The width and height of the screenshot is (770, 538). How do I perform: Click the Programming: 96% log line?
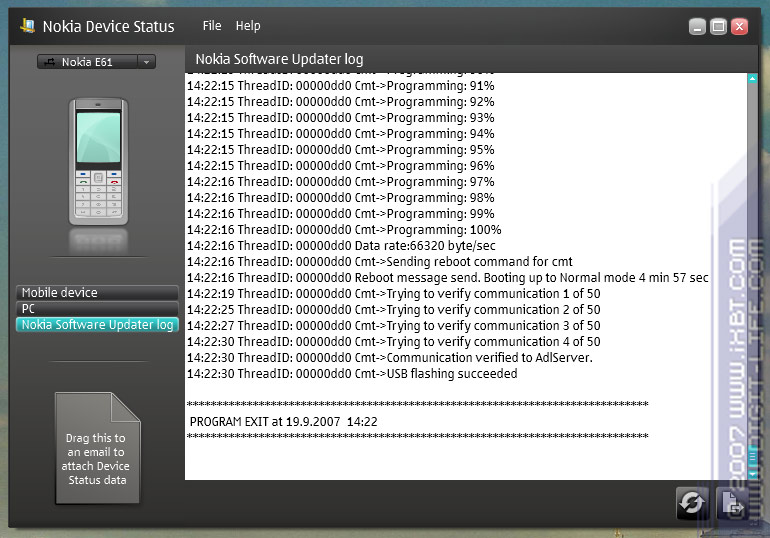point(340,166)
